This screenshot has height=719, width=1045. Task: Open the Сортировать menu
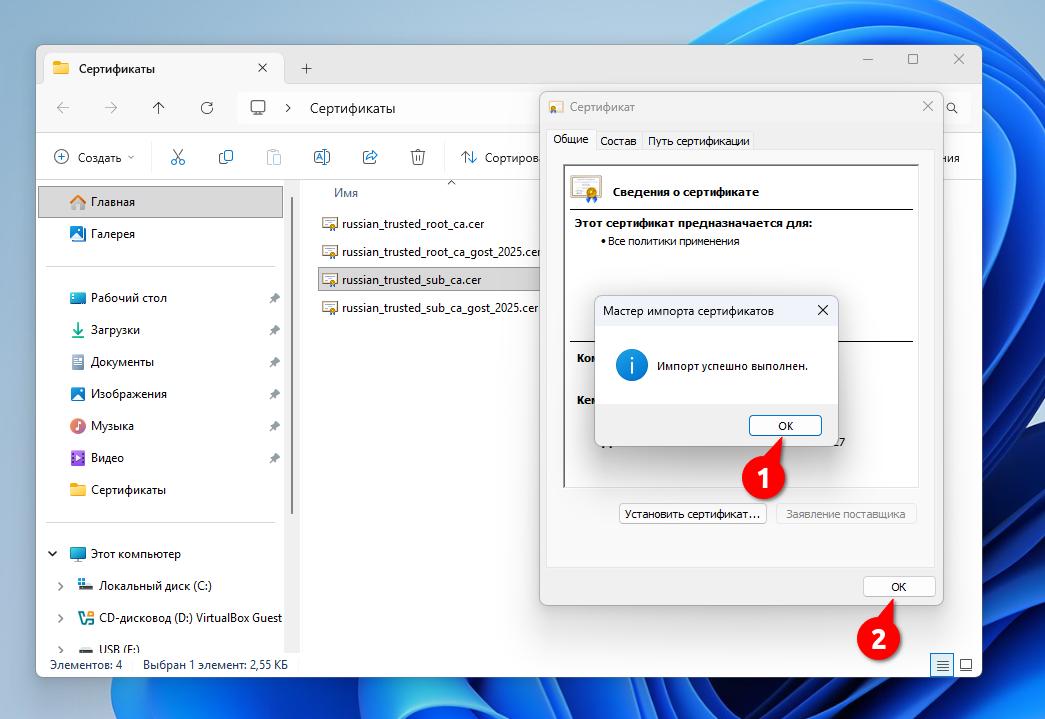pos(499,157)
